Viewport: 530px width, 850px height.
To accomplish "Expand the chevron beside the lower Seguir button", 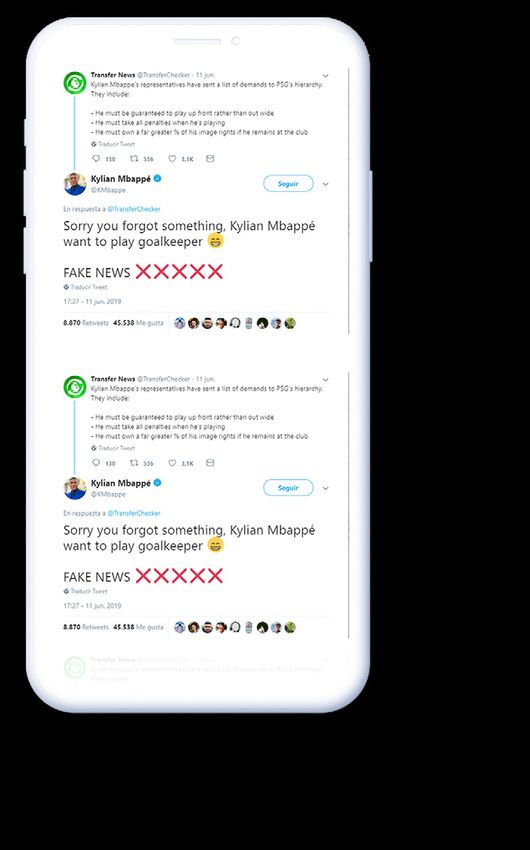I will [325, 488].
